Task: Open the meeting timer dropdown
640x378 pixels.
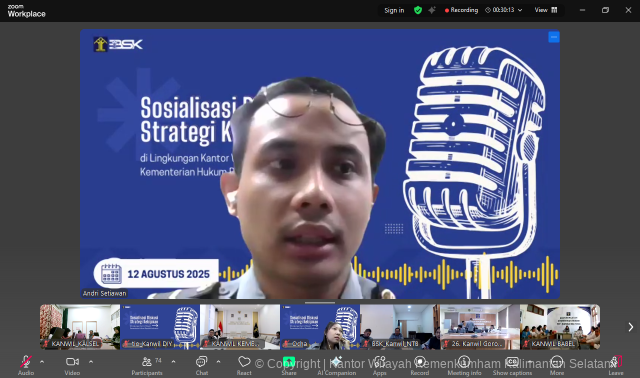Action: click(x=520, y=10)
